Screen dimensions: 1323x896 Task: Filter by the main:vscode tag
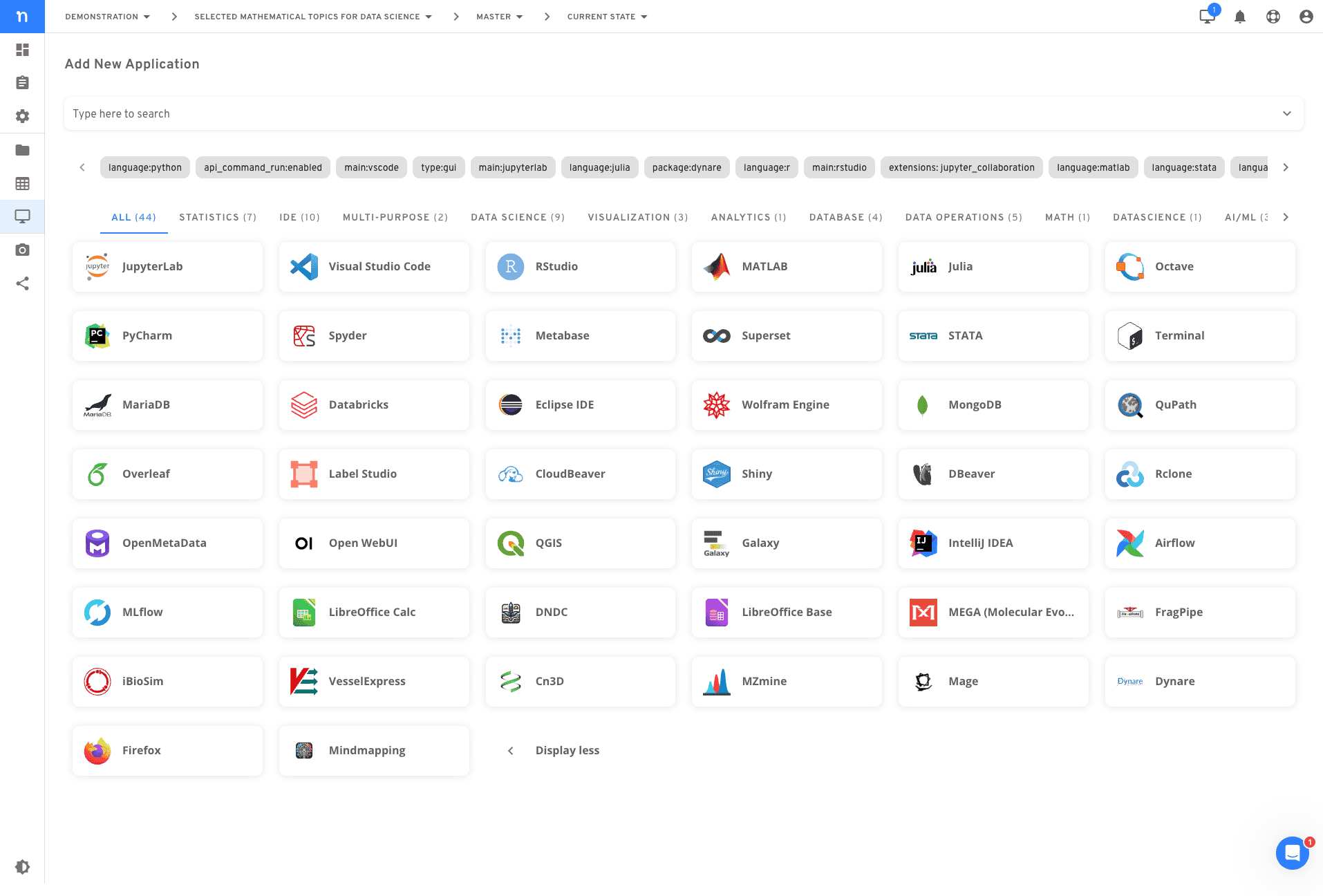(371, 167)
